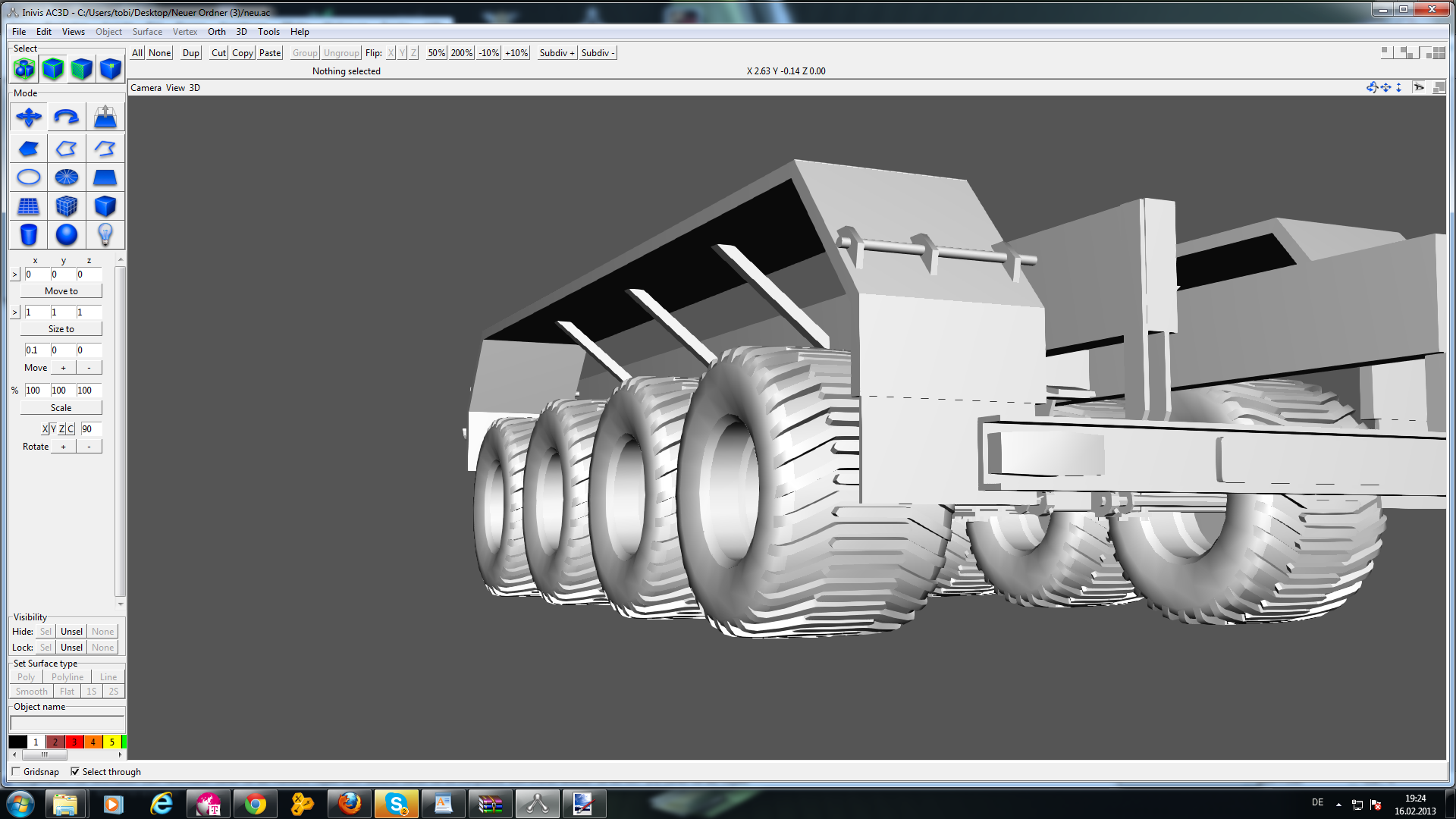This screenshot has height=819, width=1456.
Task: Hide unselected with Hide Unsel button
Action: click(x=72, y=632)
